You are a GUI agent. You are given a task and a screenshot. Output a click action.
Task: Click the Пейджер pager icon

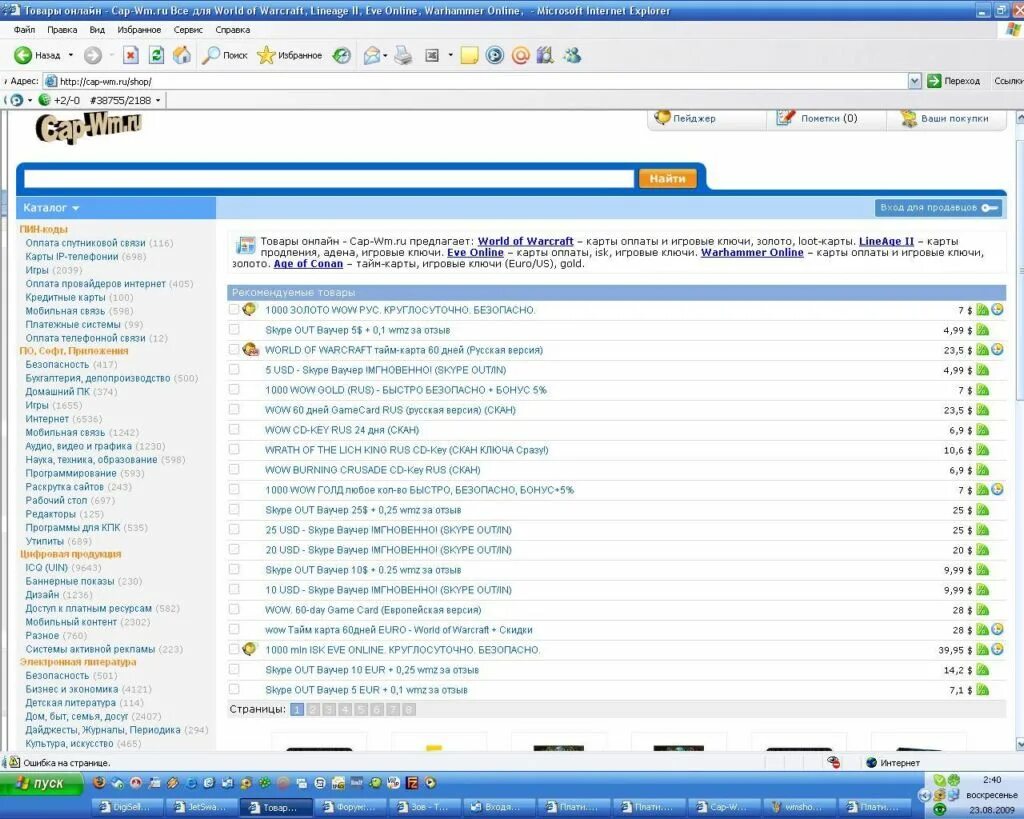(x=662, y=118)
